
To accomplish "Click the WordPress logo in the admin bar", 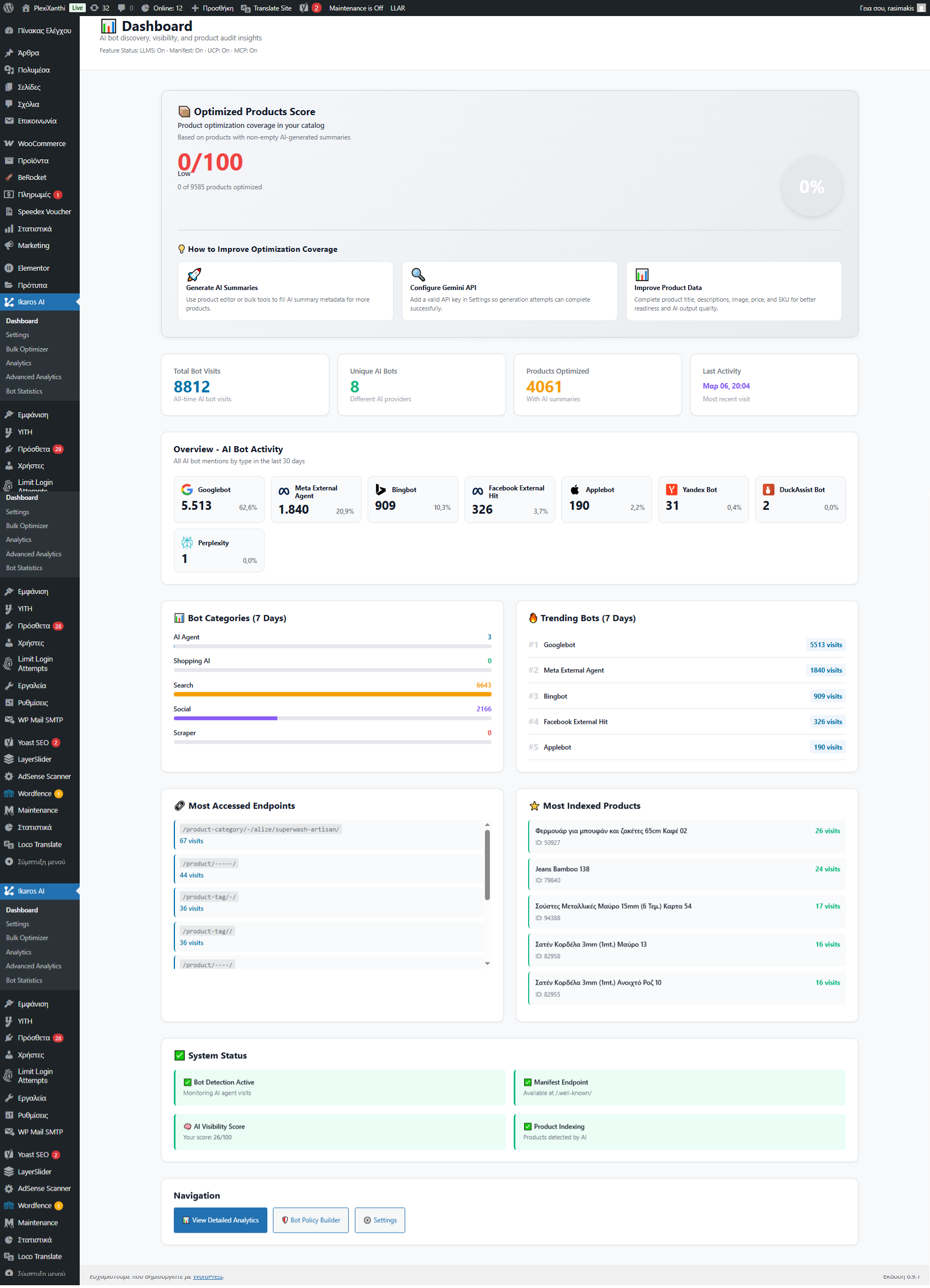I will click(x=8, y=7).
